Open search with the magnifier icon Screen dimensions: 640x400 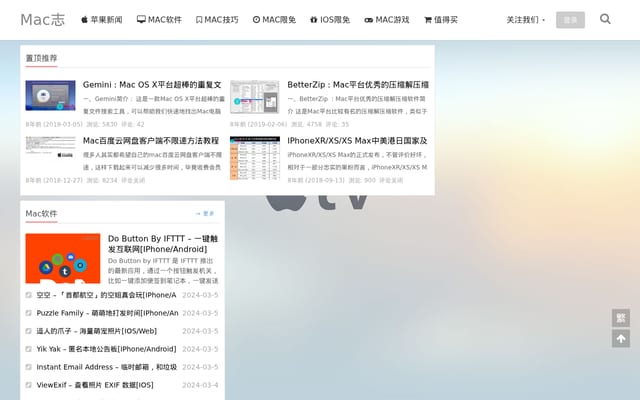click(605, 19)
